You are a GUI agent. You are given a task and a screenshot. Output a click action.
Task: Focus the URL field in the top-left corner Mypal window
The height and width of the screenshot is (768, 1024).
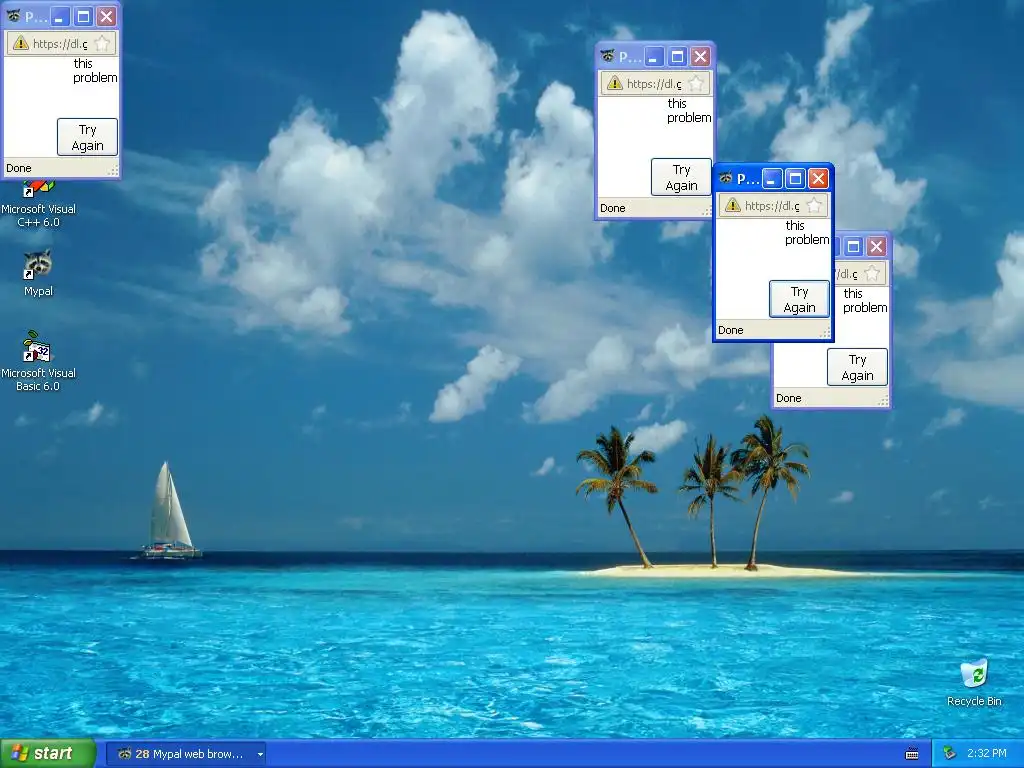point(61,44)
